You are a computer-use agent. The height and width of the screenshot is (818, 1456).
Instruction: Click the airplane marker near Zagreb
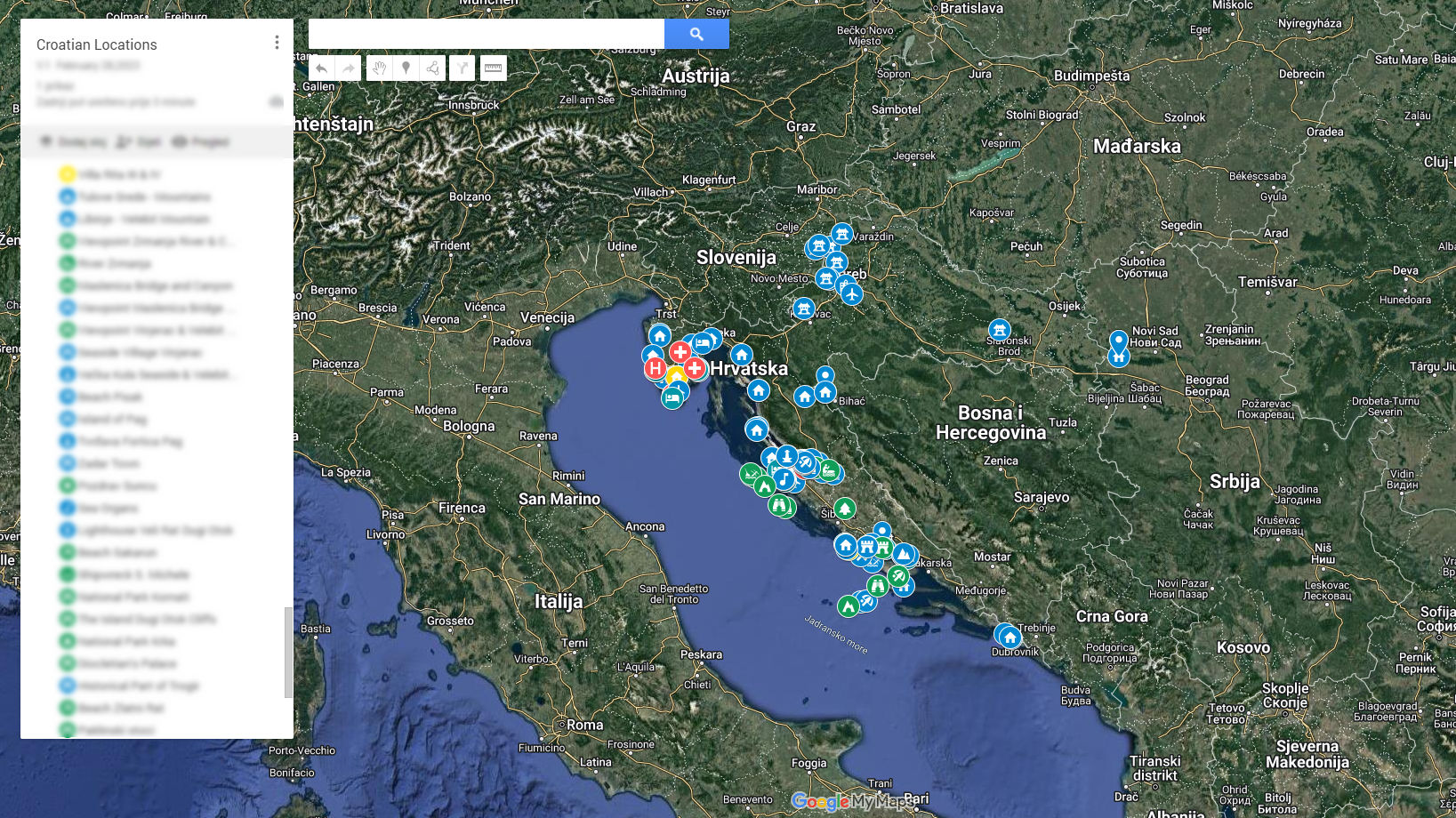[852, 293]
